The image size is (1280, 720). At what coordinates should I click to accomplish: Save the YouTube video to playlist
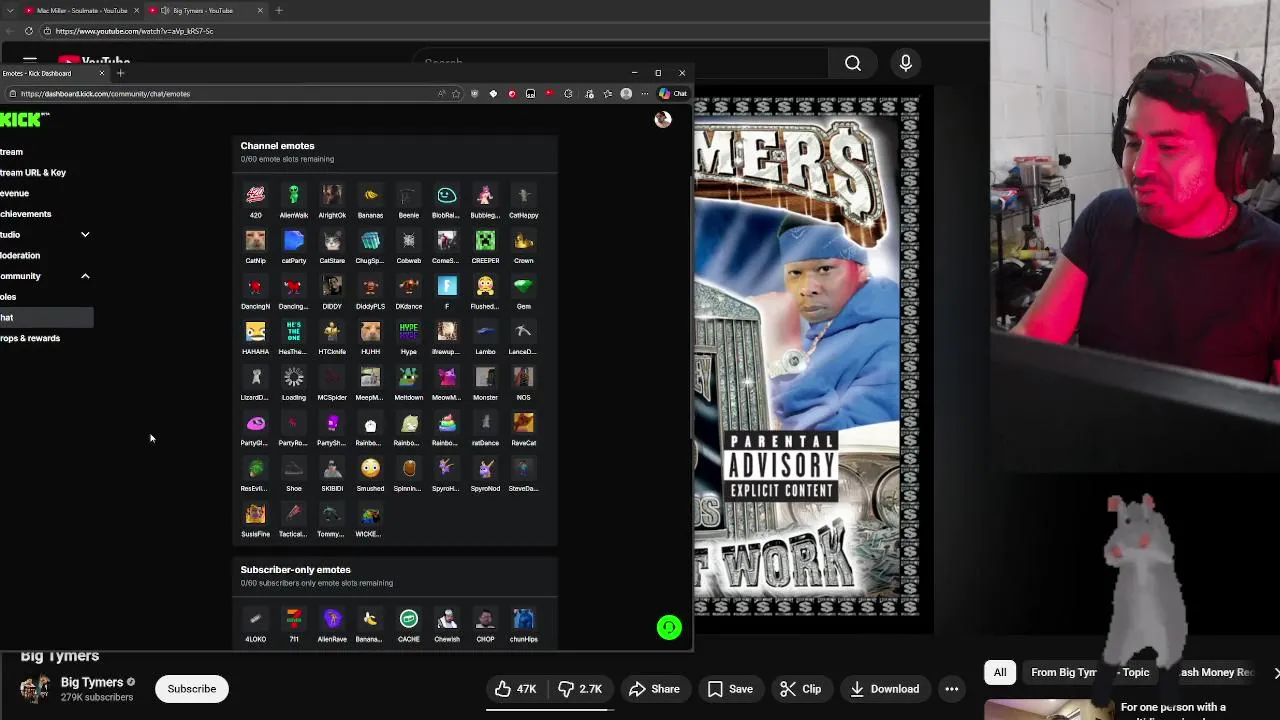pyautogui.click(x=730, y=689)
